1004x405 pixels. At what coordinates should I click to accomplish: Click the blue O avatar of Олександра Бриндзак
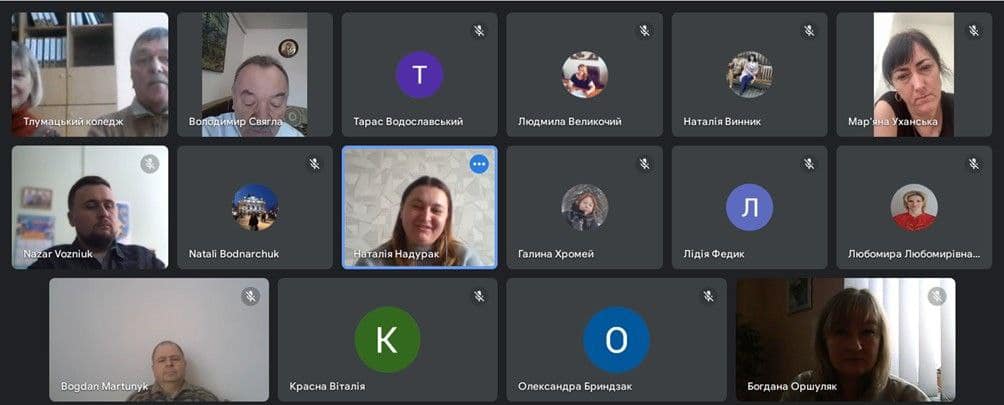click(x=617, y=340)
